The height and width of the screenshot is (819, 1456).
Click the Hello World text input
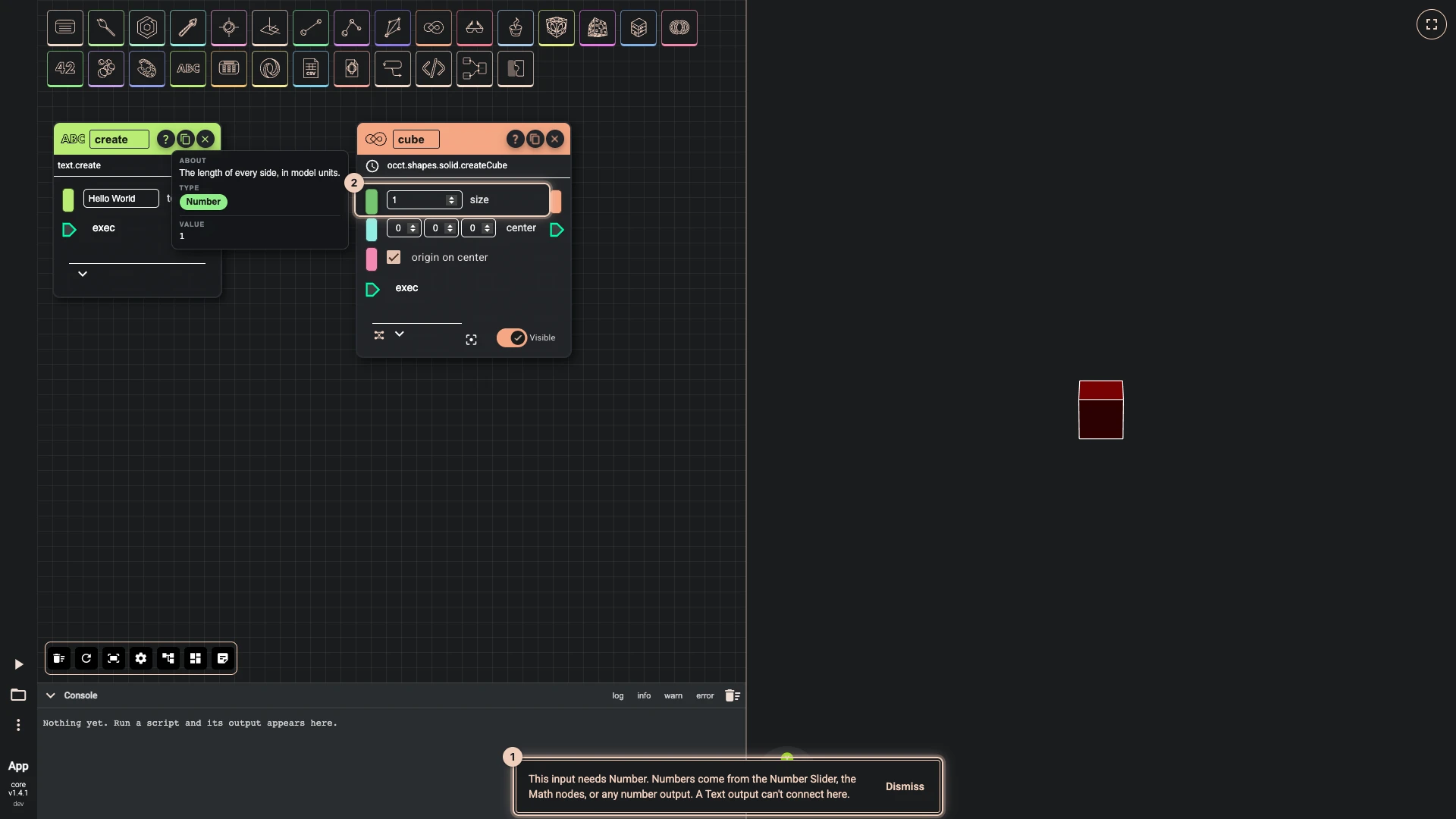pyautogui.click(x=121, y=199)
